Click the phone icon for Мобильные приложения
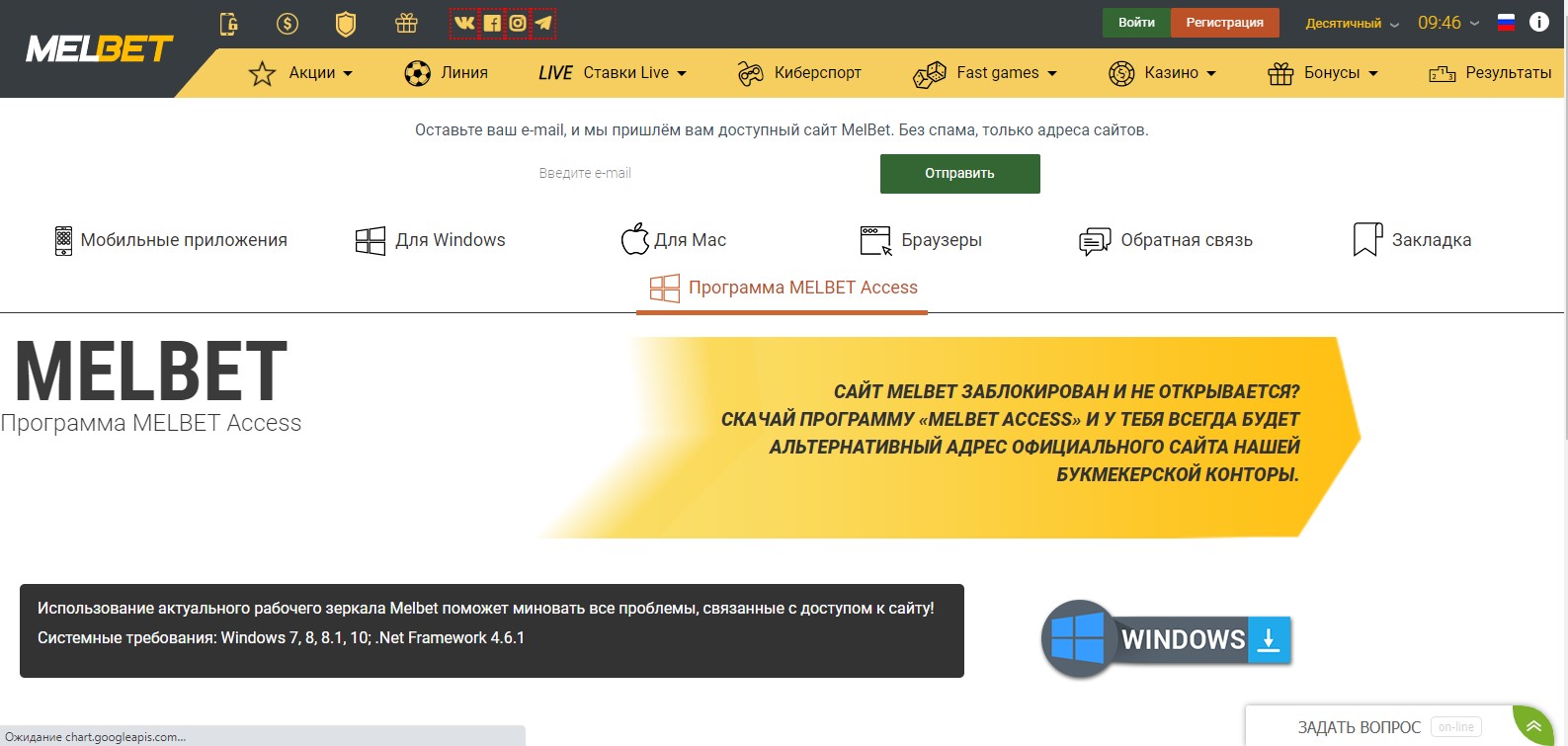The height and width of the screenshot is (746, 1568). click(63, 240)
